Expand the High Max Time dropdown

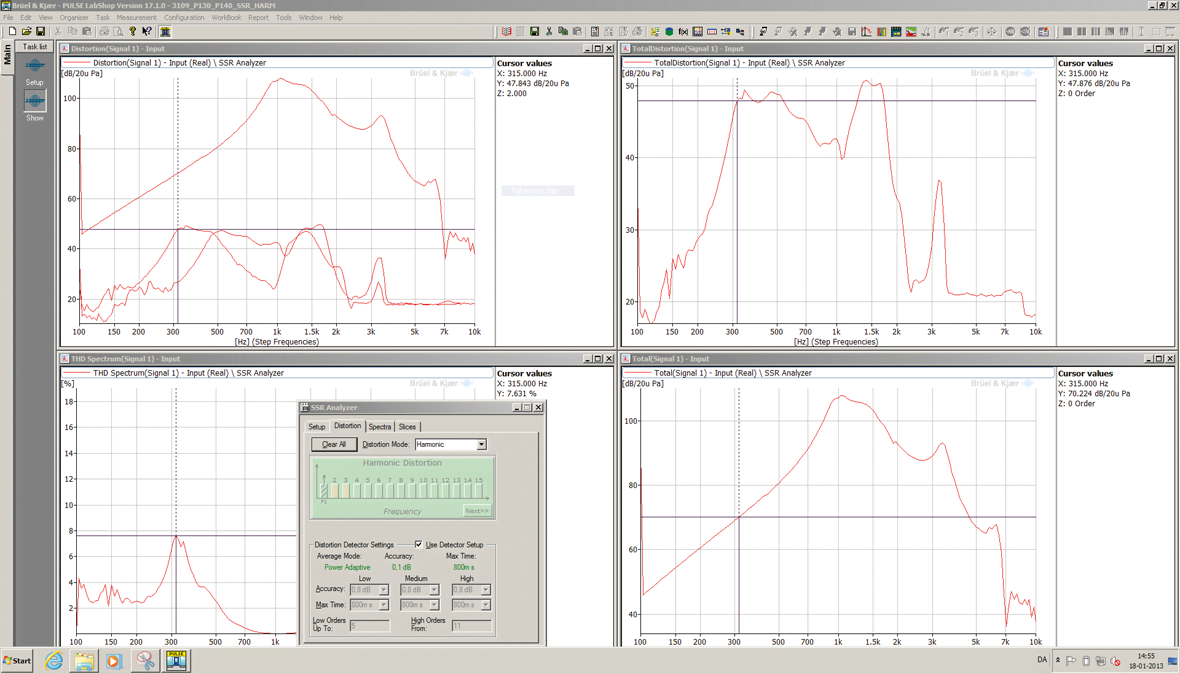pyautogui.click(x=485, y=605)
